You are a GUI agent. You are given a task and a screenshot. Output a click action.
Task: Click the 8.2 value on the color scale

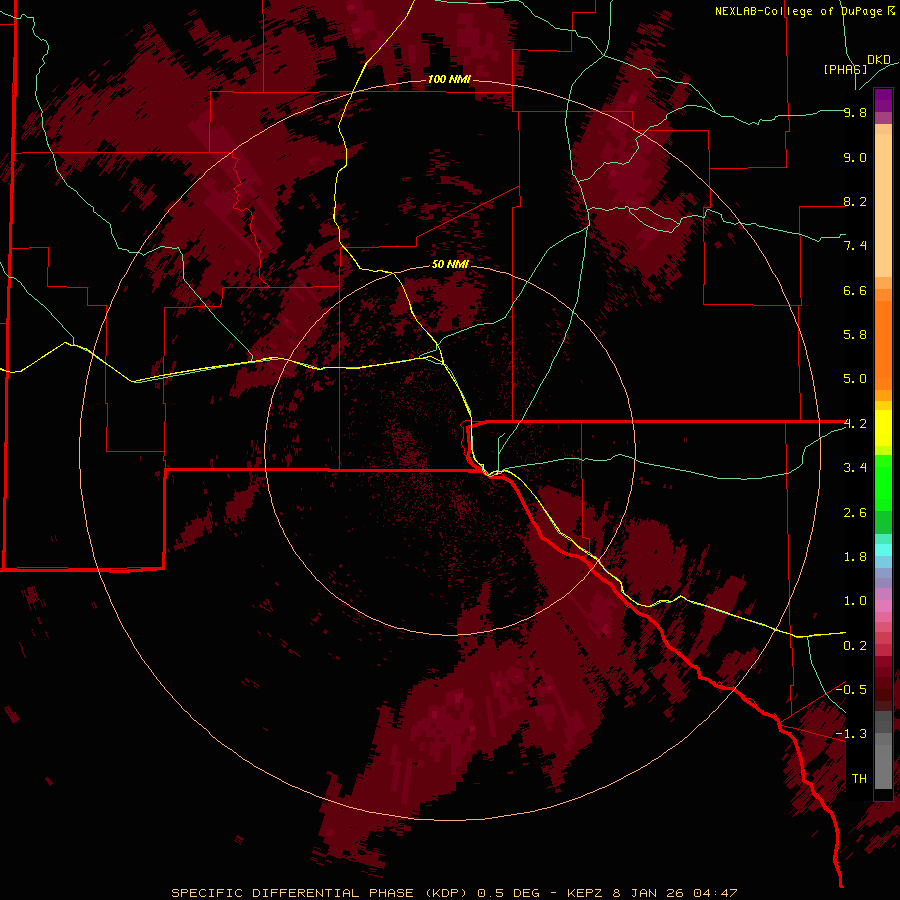(855, 201)
